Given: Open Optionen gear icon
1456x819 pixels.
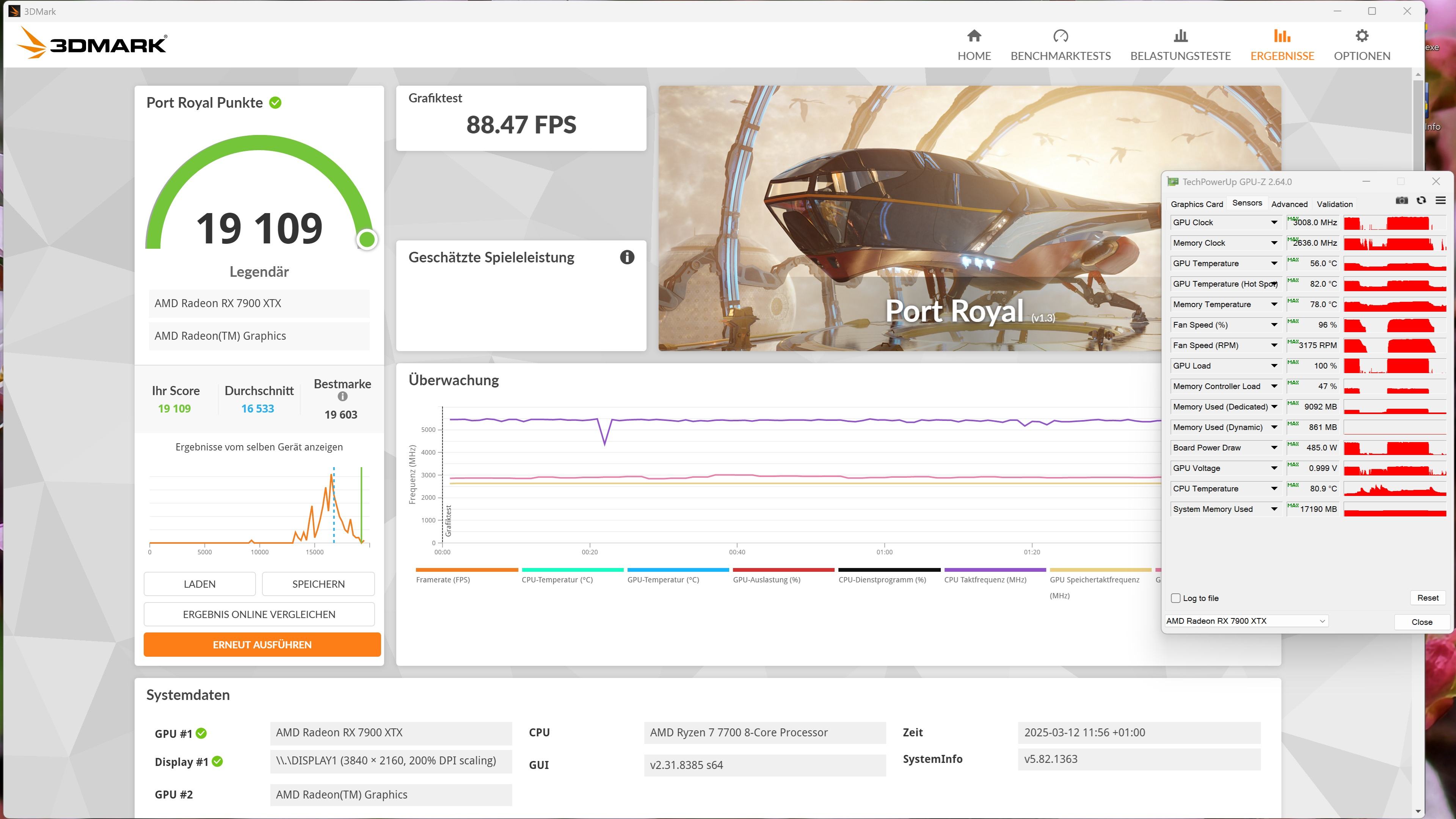Looking at the screenshot, I should tap(1362, 36).
